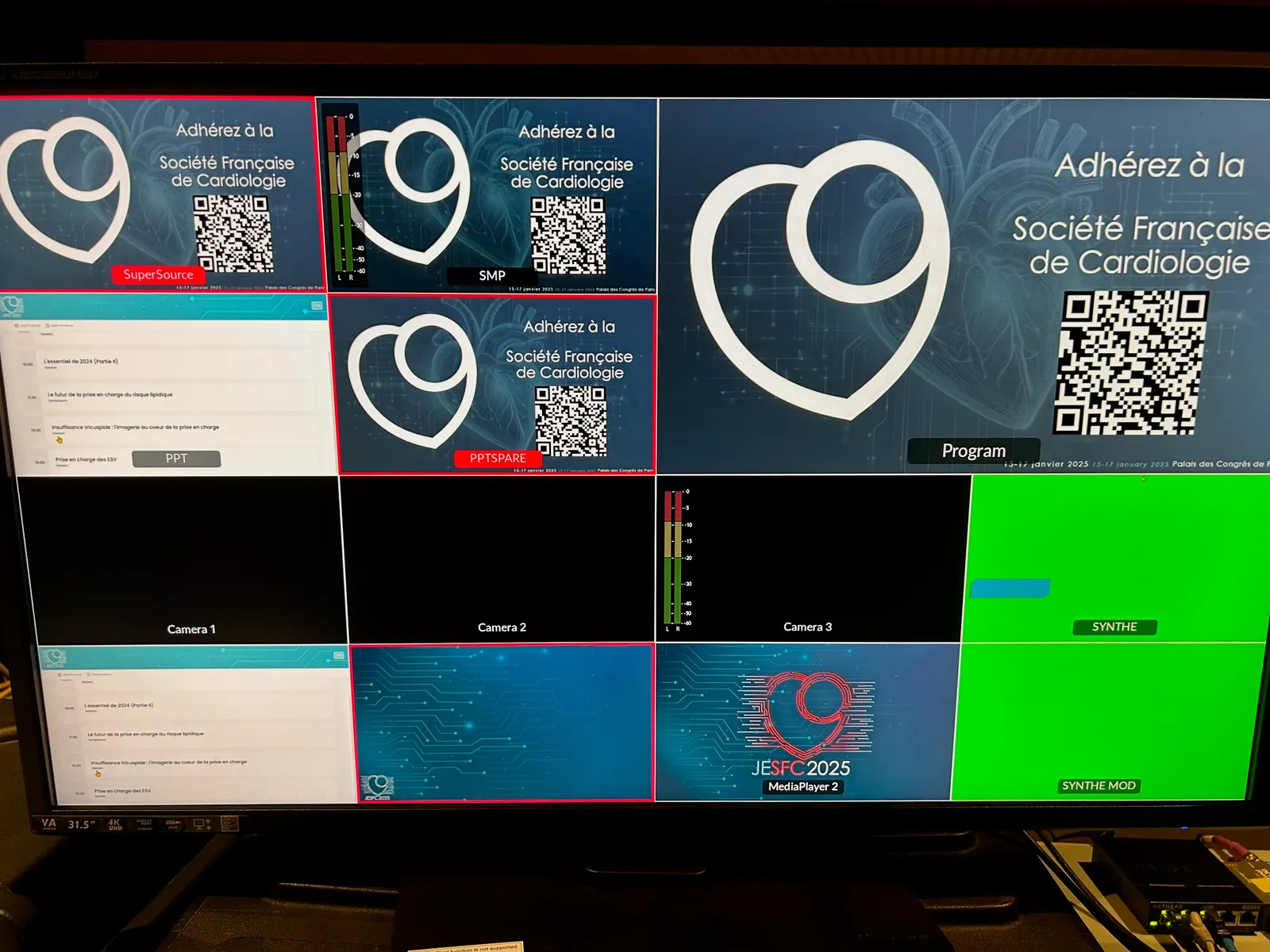
Task: Click the QR code in the PPTSPARE view
Action: tap(571, 421)
